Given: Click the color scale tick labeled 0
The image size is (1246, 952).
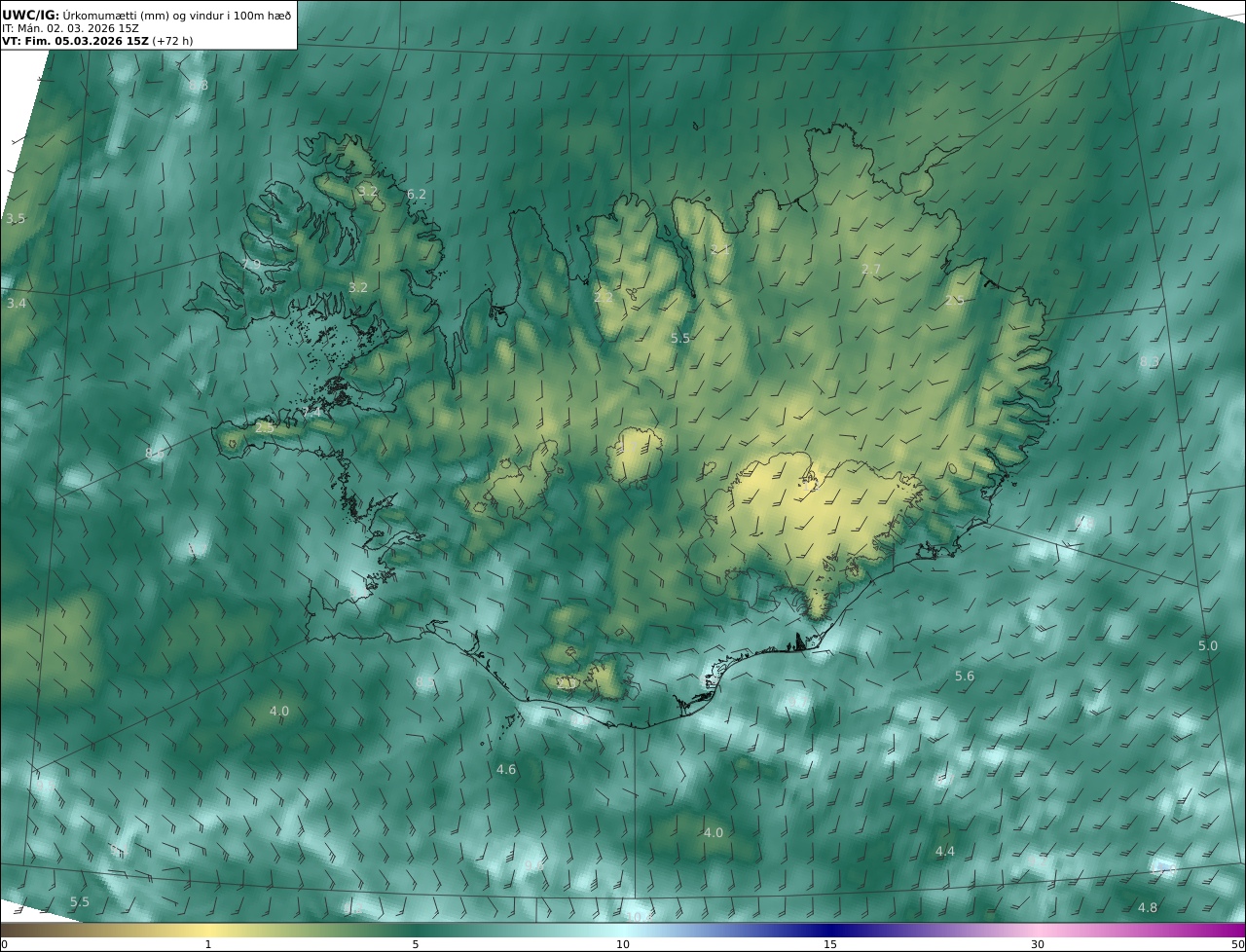Looking at the screenshot, I should pyautogui.click(x=4, y=944).
